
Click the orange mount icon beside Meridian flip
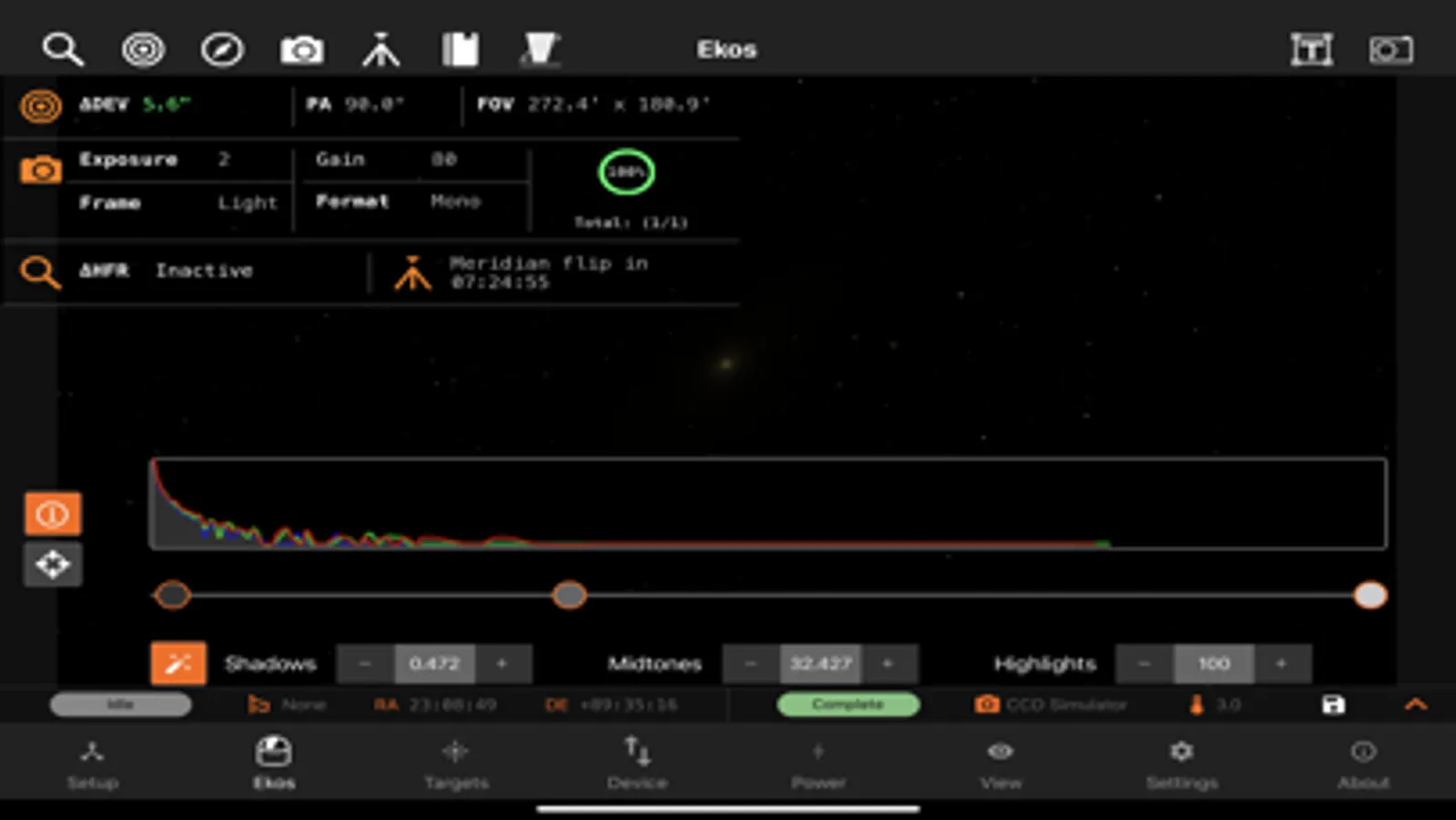[412, 272]
